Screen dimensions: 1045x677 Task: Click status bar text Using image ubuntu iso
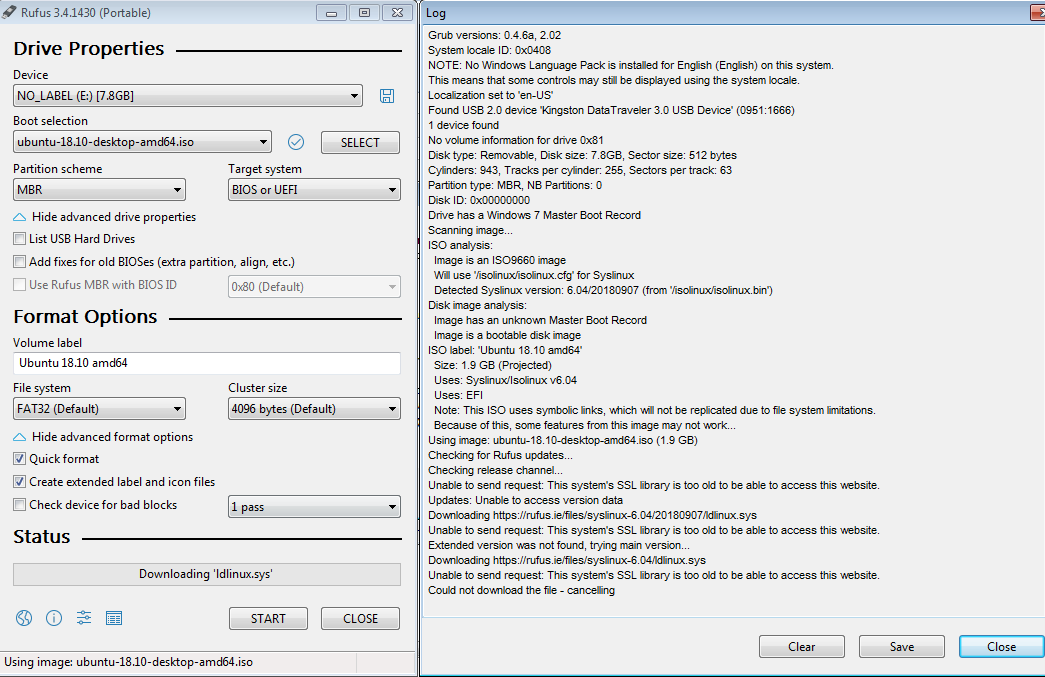pyautogui.click(x=129, y=662)
